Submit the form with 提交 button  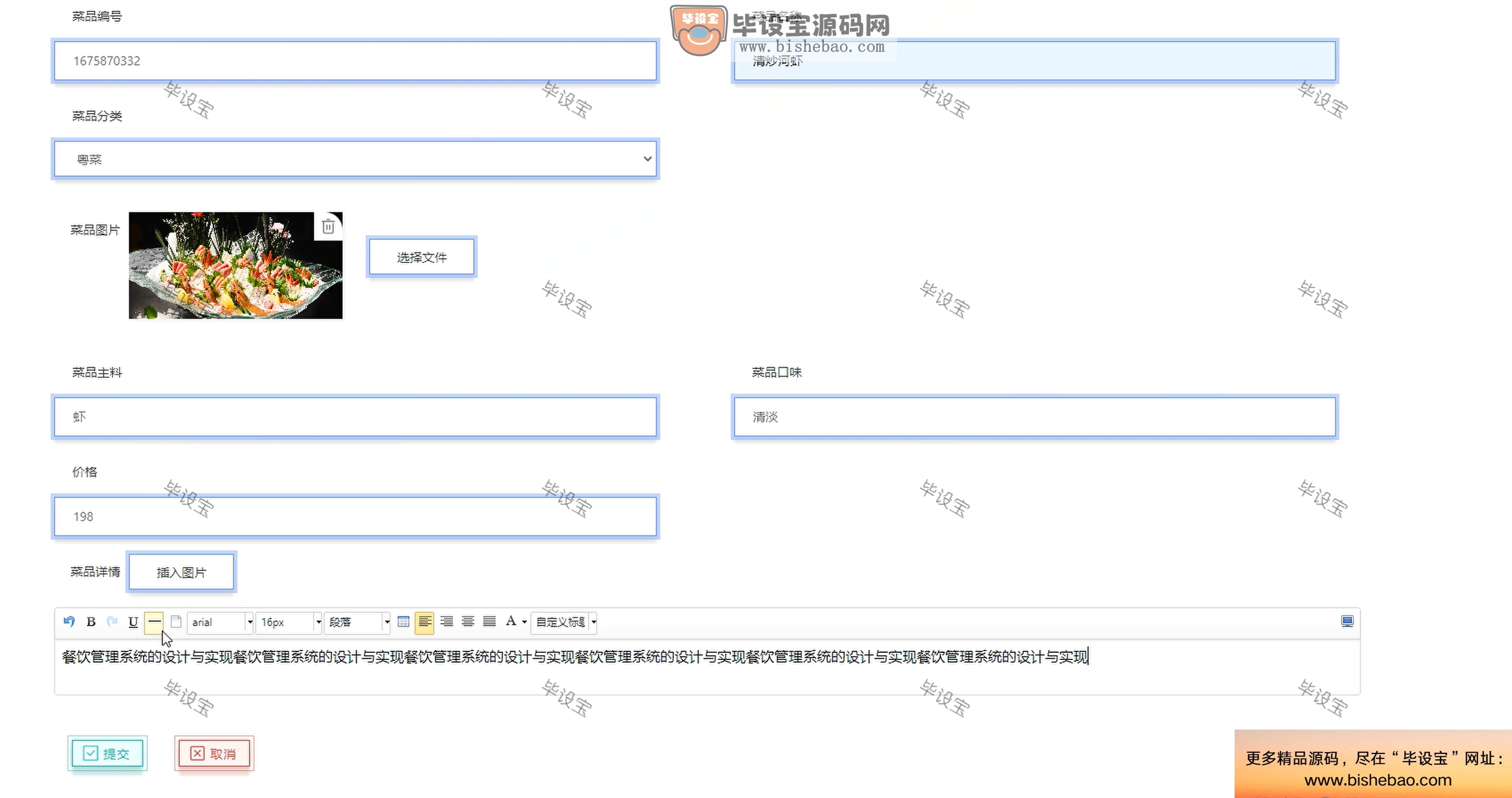point(107,753)
